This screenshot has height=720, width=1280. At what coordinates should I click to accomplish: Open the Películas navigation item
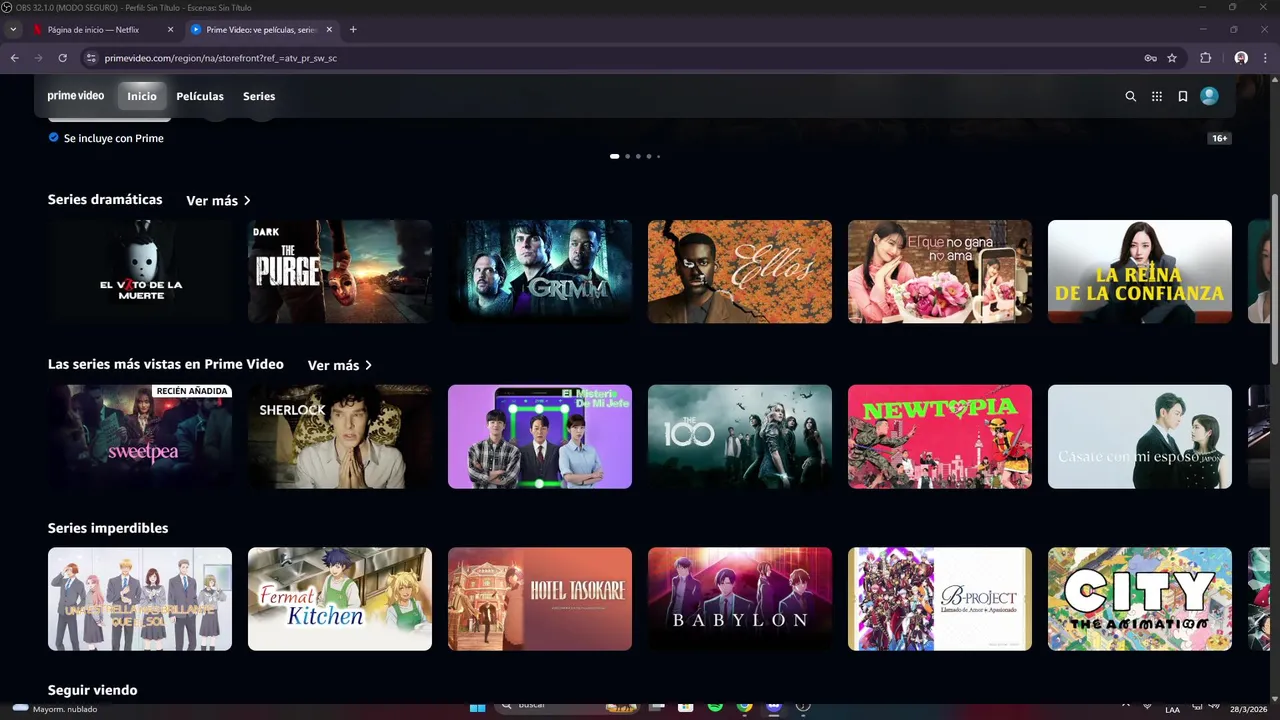click(x=200, y=97)
